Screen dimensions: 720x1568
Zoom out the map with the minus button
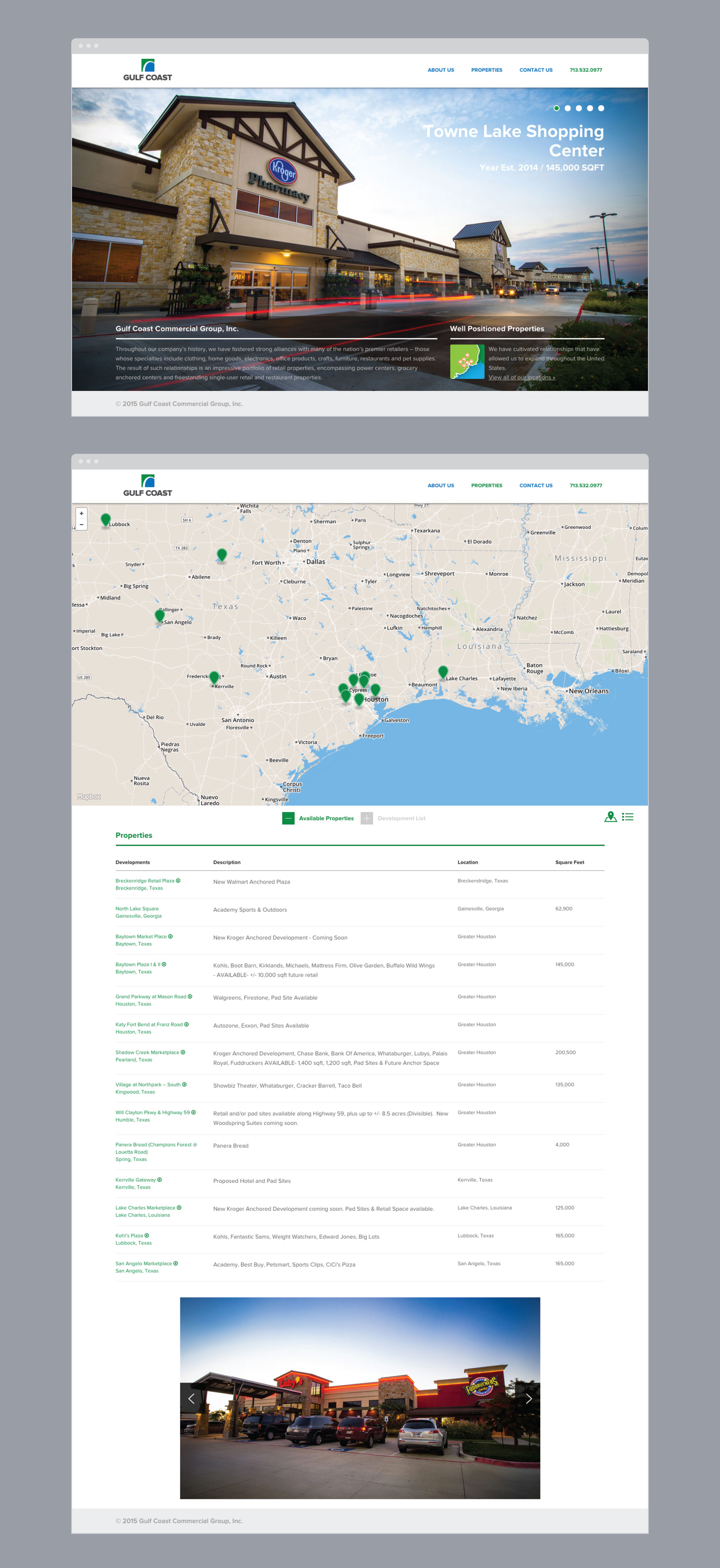coord(82,524)
